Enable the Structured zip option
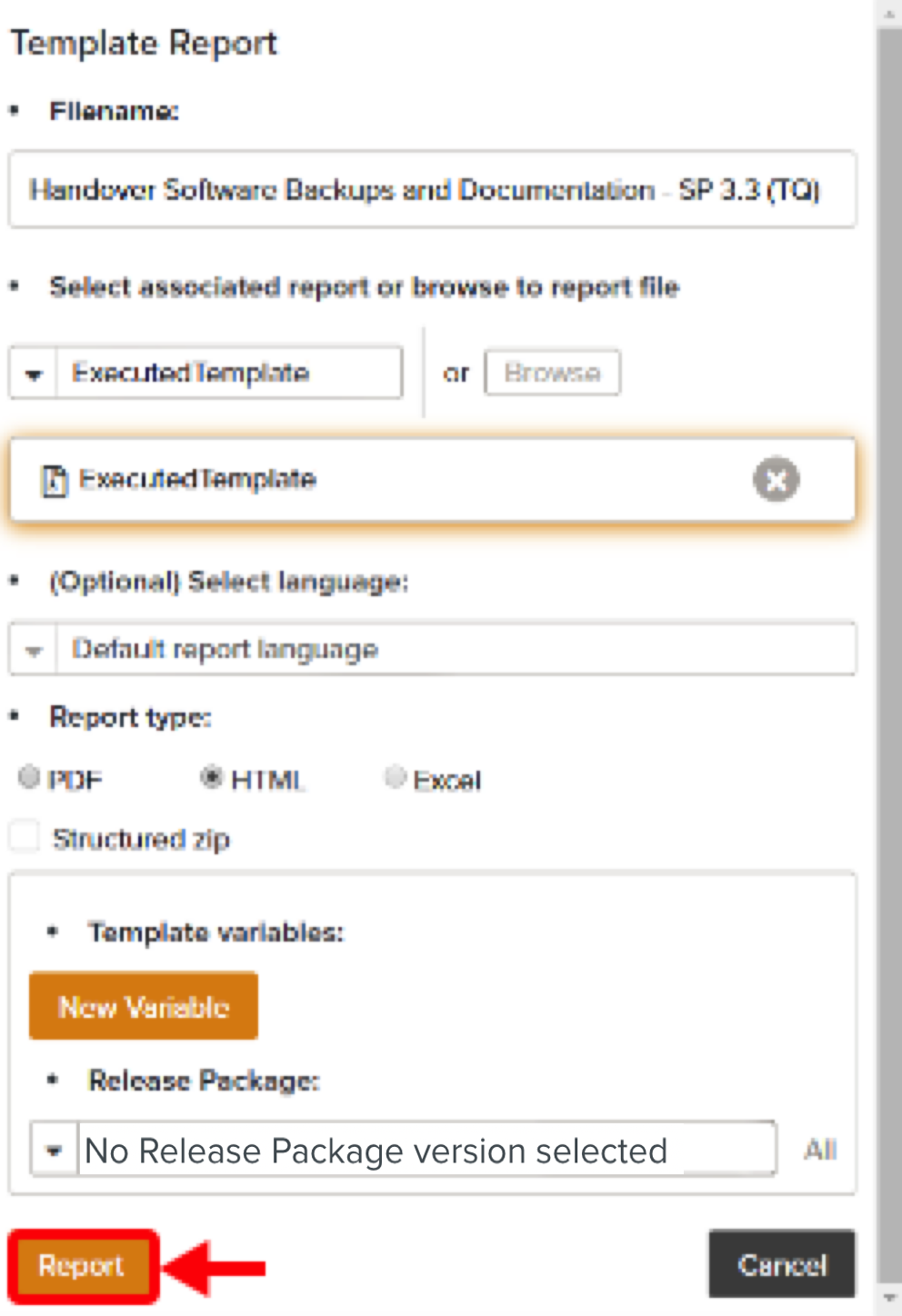Image resolution: width=902 pixels, height=1316 pixels. coord(24,836)
